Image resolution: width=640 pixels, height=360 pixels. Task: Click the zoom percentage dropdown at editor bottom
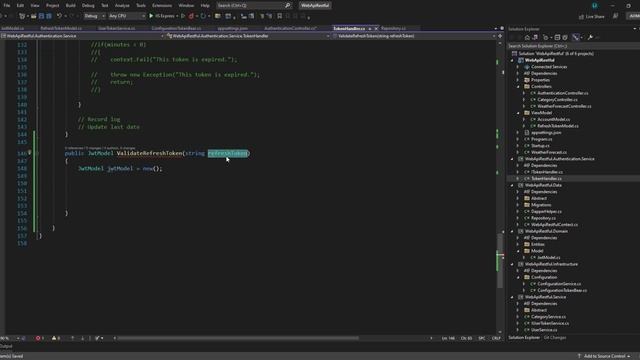(x=10, y=338)
